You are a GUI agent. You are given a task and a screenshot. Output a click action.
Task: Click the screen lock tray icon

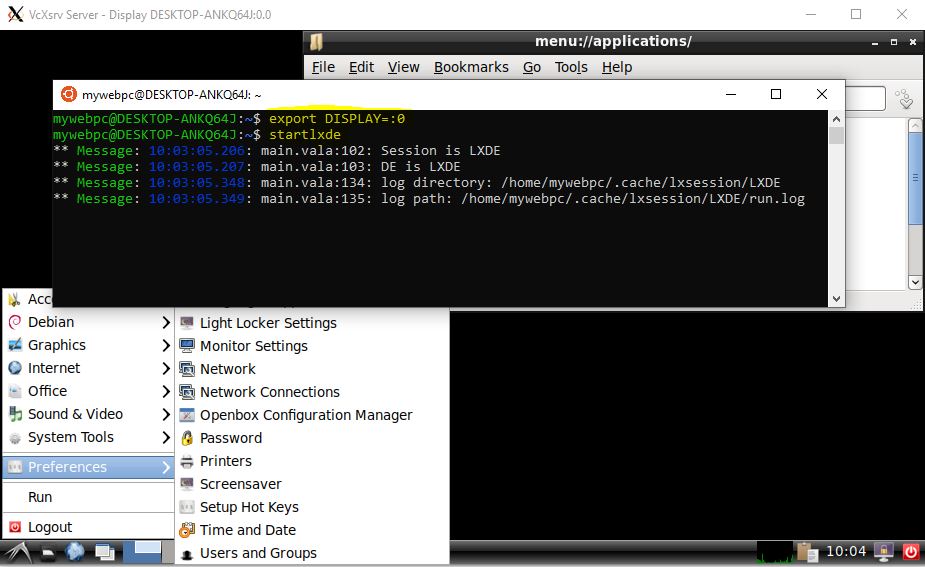click(884, 552)
